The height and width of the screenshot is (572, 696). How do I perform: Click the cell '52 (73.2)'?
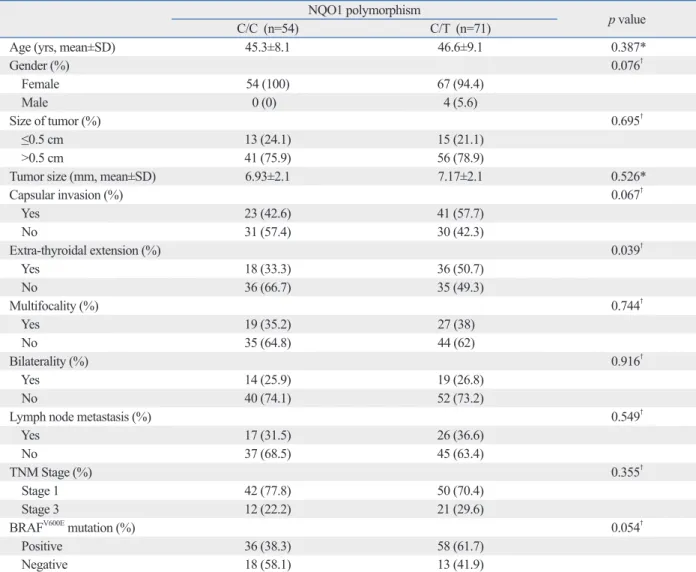click(x=460, y=398)
